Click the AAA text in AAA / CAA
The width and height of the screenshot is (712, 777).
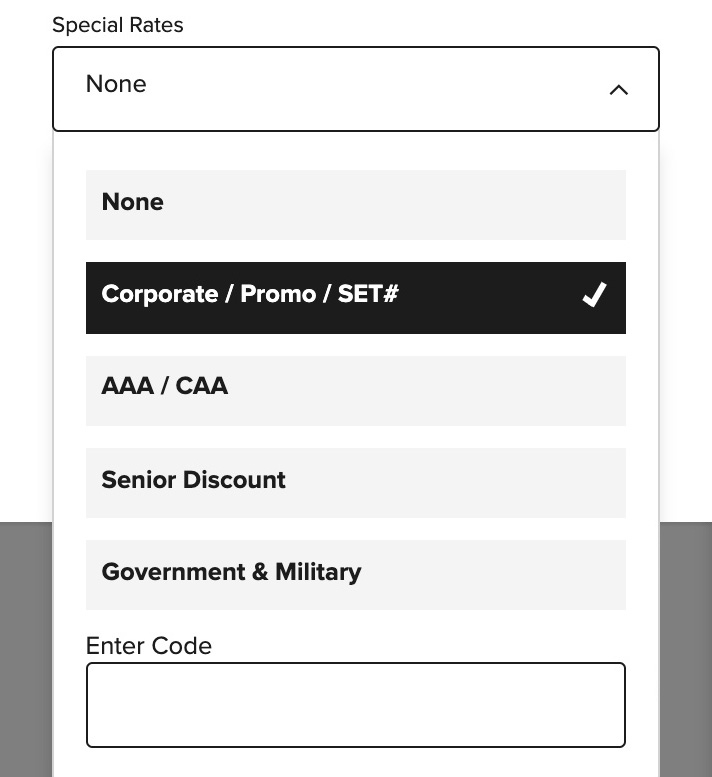pos(127,386)
